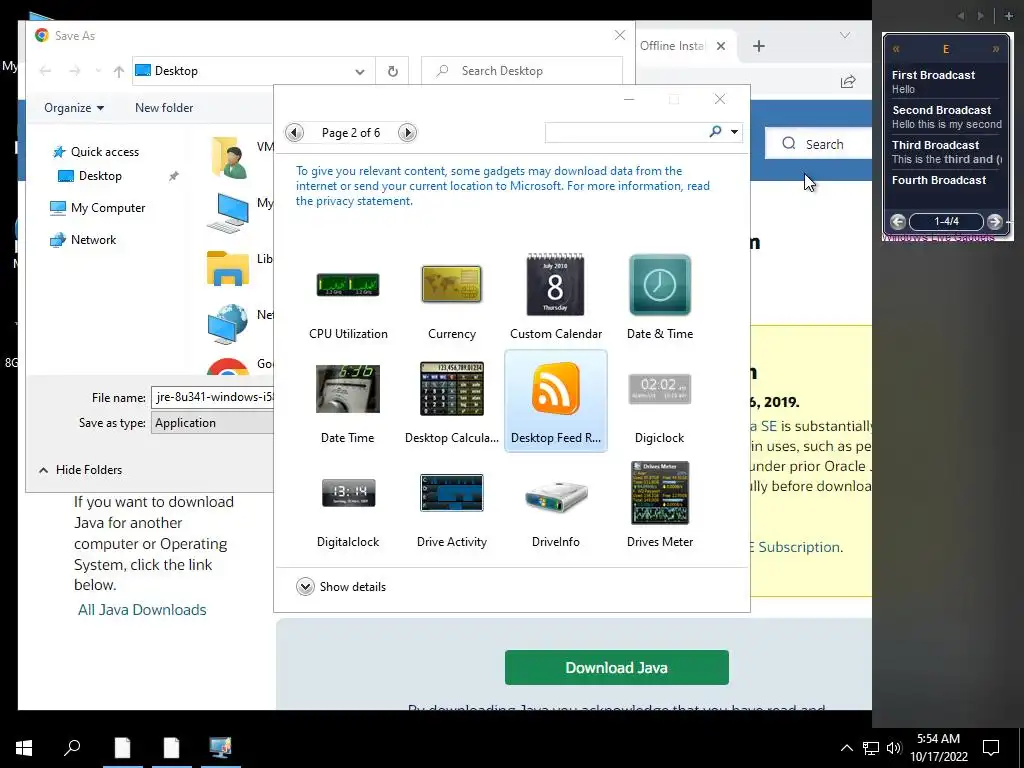Expand the Desktop address bar dropdown
This screenshot has width=1024, height=768.
point(360,71)
